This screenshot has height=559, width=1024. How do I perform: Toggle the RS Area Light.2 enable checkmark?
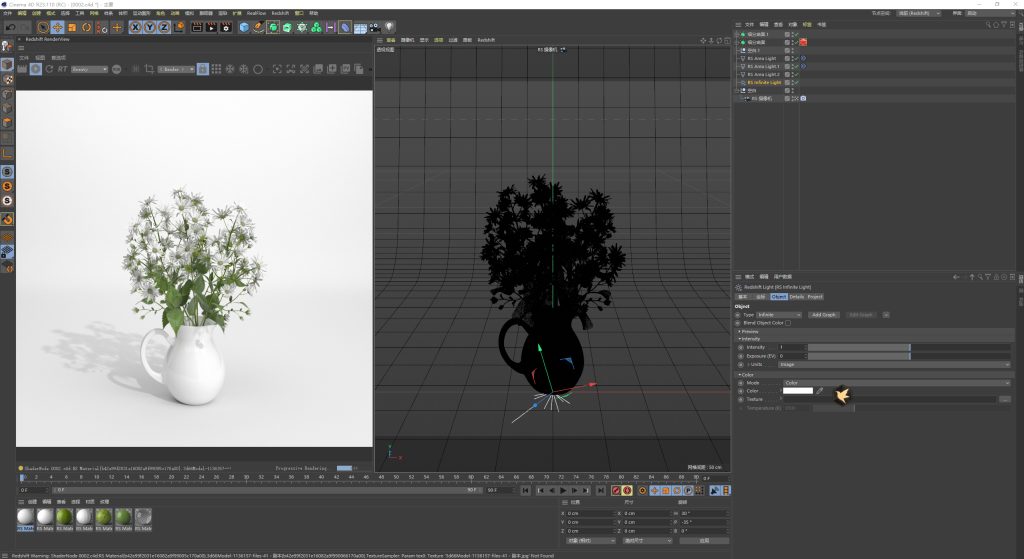[x=797, y=74]
